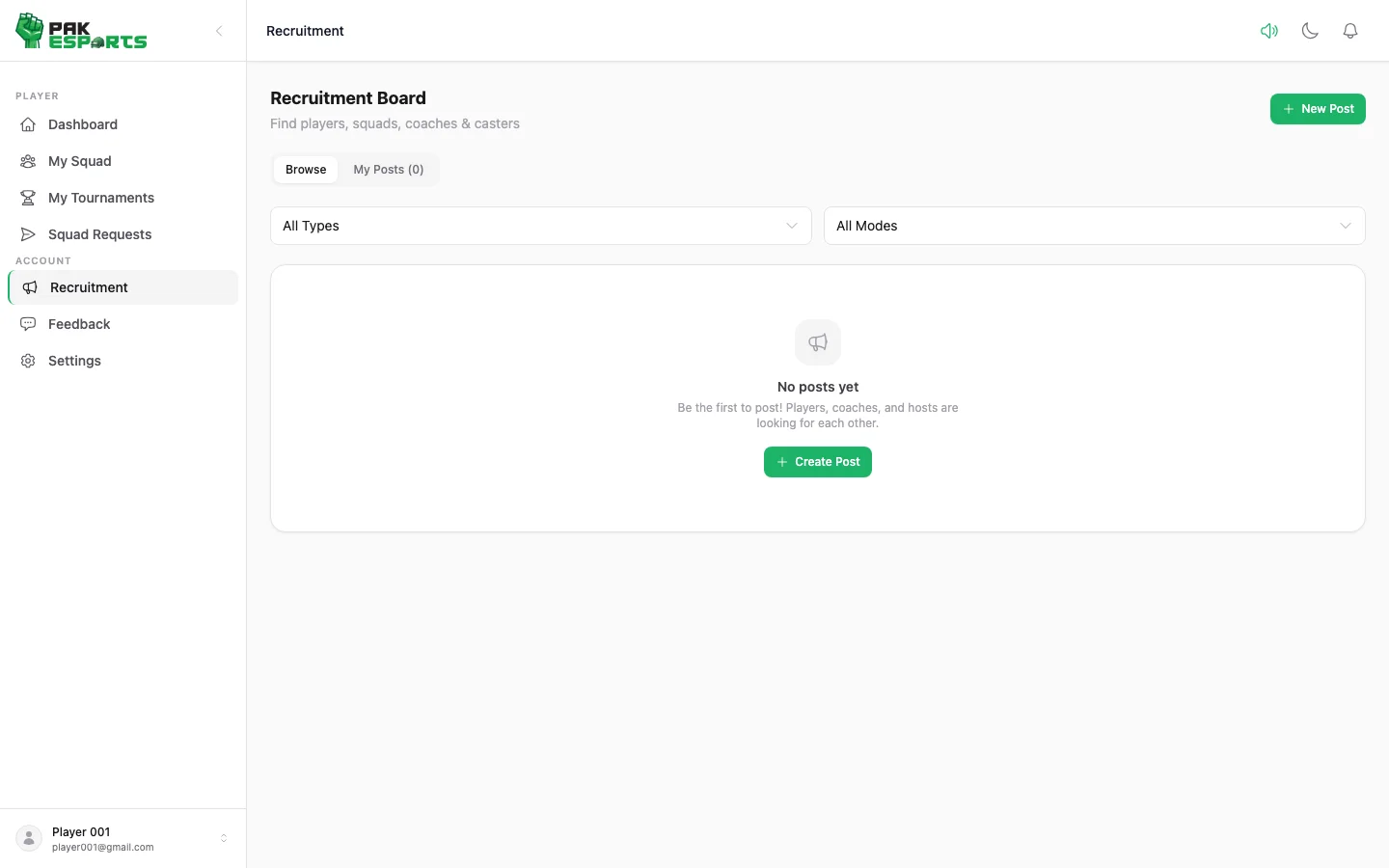Open the notifications bell icon
Viewport: 1389px width, 868px height.
point(1350,31)
